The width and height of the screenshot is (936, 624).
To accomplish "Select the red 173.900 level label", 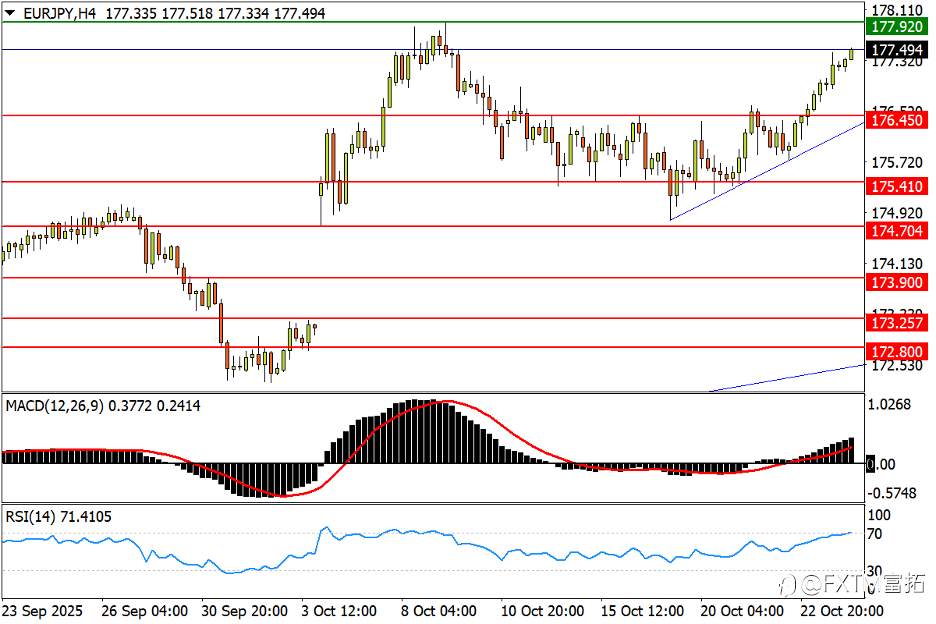I will (x=897, y=282).
